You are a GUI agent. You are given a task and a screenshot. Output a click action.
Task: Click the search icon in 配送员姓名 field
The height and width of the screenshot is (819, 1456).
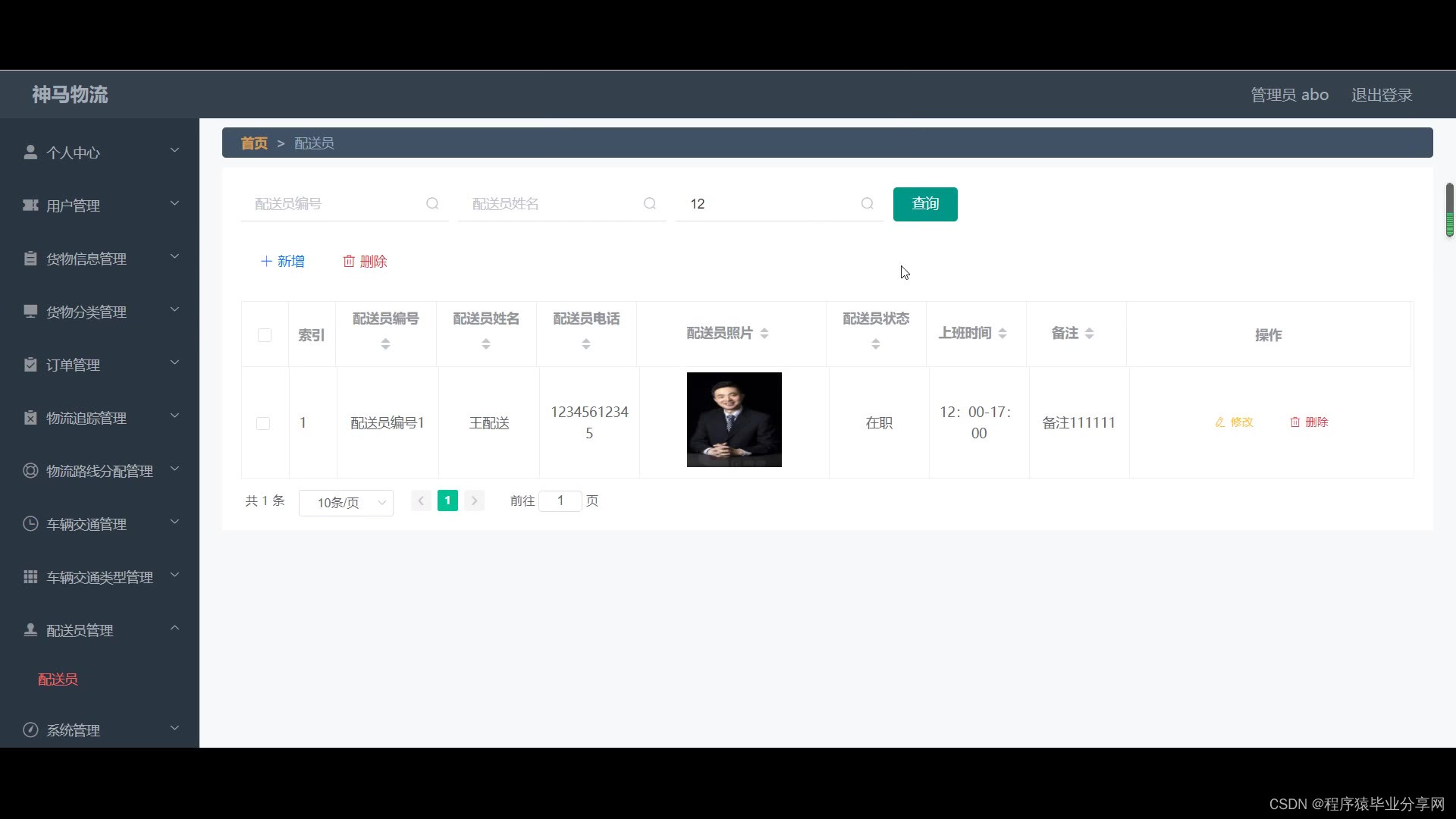pyautogui.click(x=650, y=203)
